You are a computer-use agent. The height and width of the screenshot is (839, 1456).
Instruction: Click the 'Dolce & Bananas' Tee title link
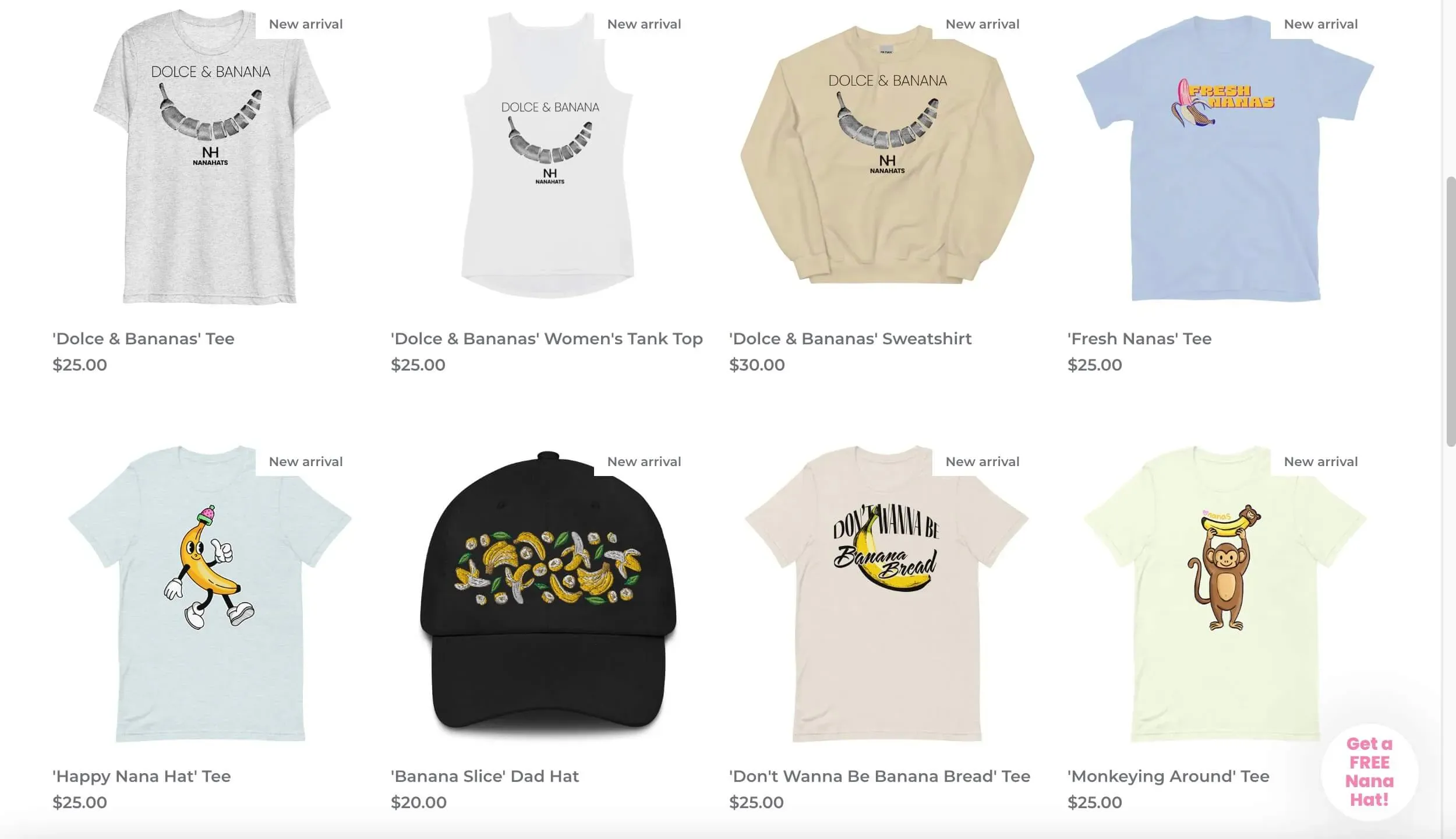coord(143,339)
